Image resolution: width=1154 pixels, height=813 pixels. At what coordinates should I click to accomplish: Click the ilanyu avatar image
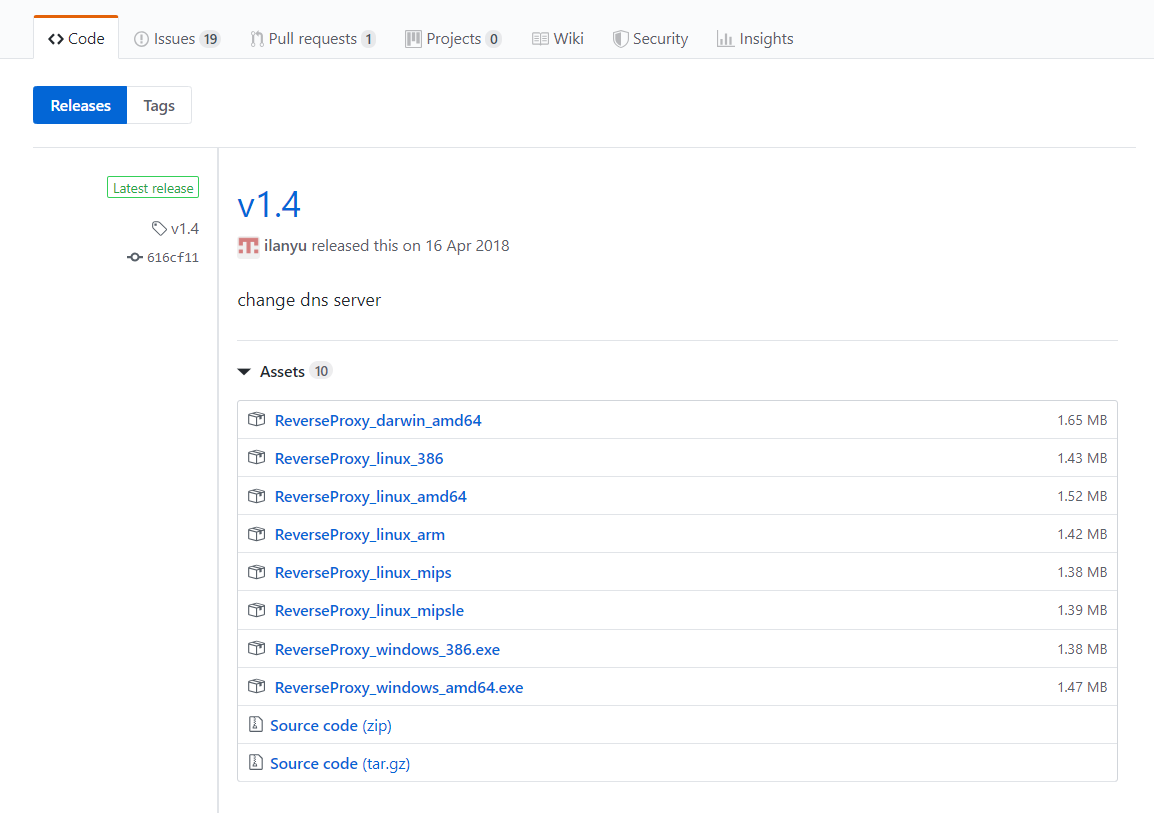248,246
